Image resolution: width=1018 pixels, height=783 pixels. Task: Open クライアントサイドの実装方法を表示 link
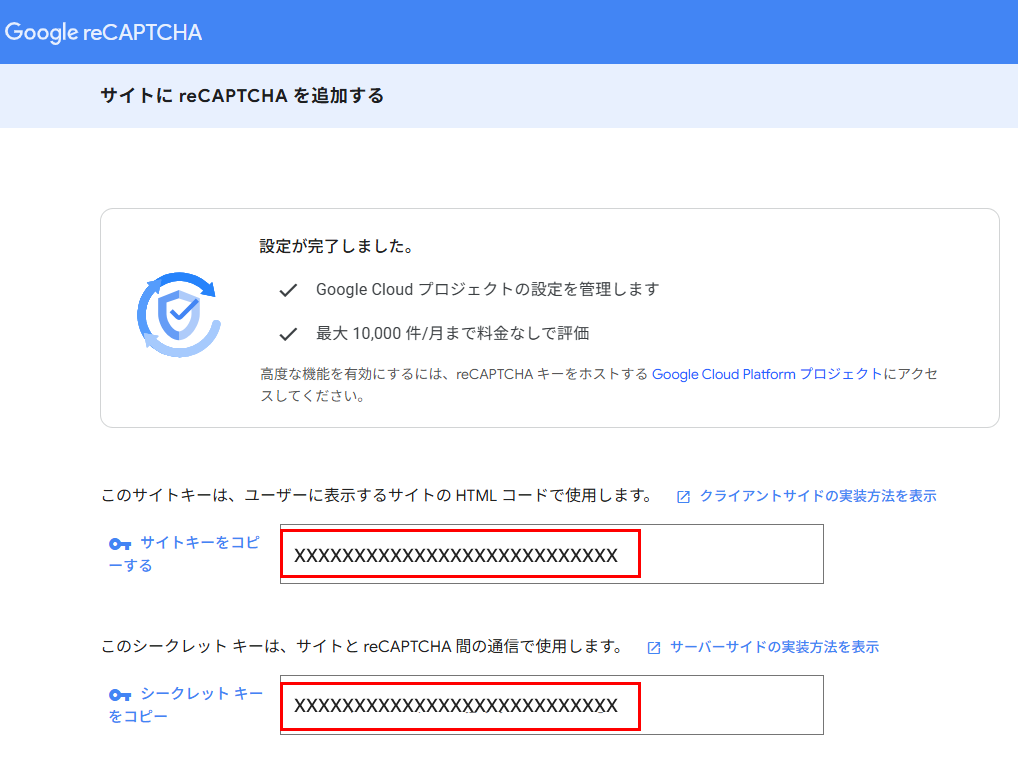[x=817, y=496]
